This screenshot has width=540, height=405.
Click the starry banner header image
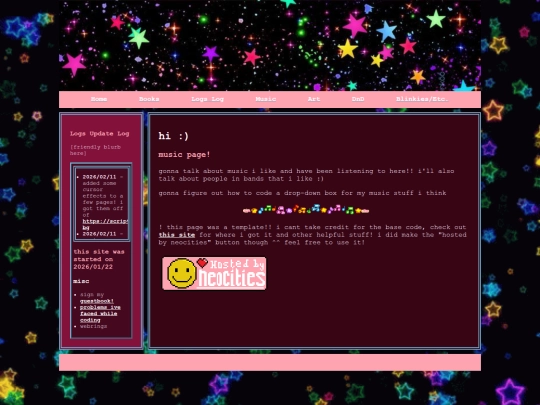(x=270, y=45)
